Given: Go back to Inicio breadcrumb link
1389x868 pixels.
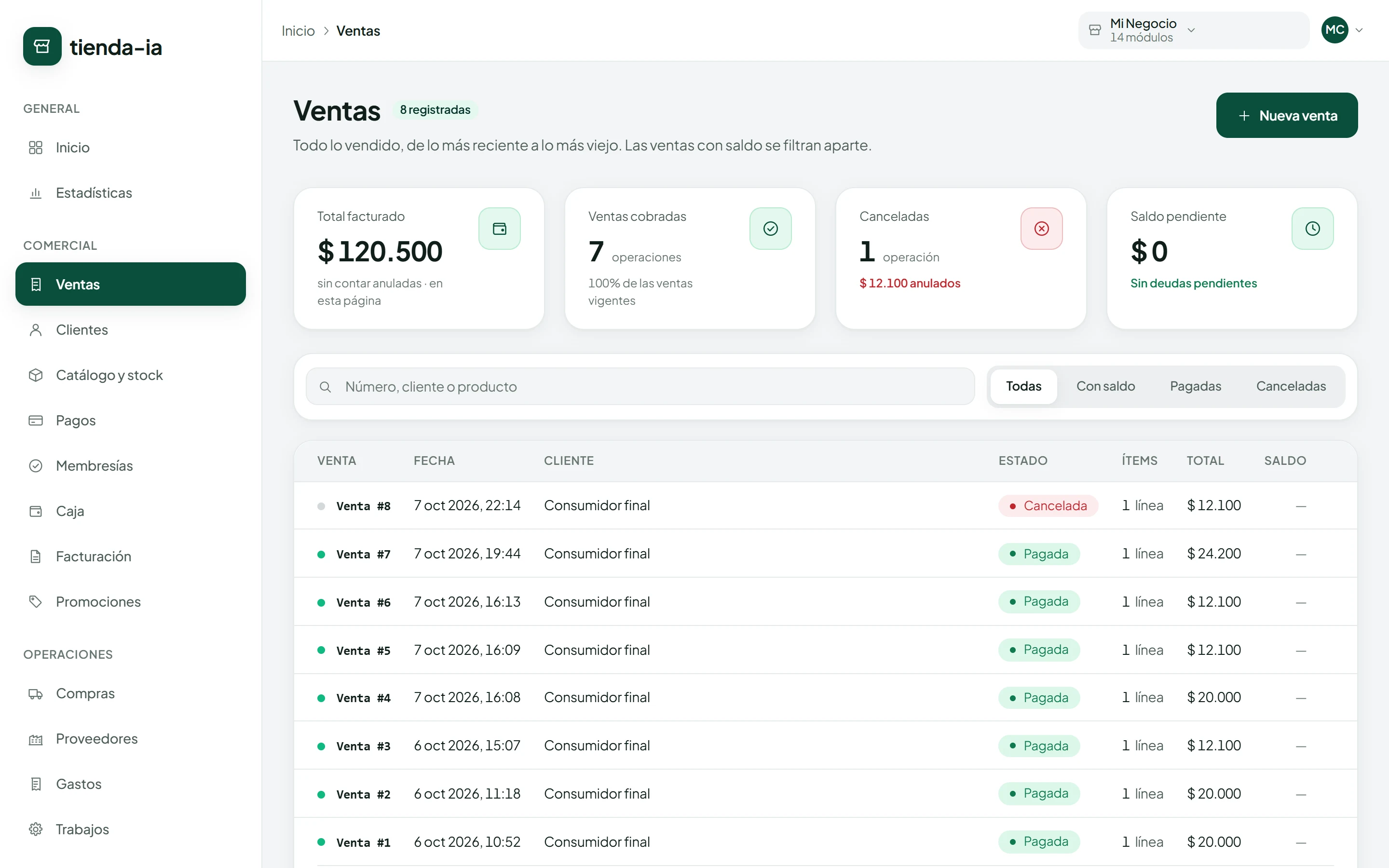Looking at the screenshot, I should [298, 30].
